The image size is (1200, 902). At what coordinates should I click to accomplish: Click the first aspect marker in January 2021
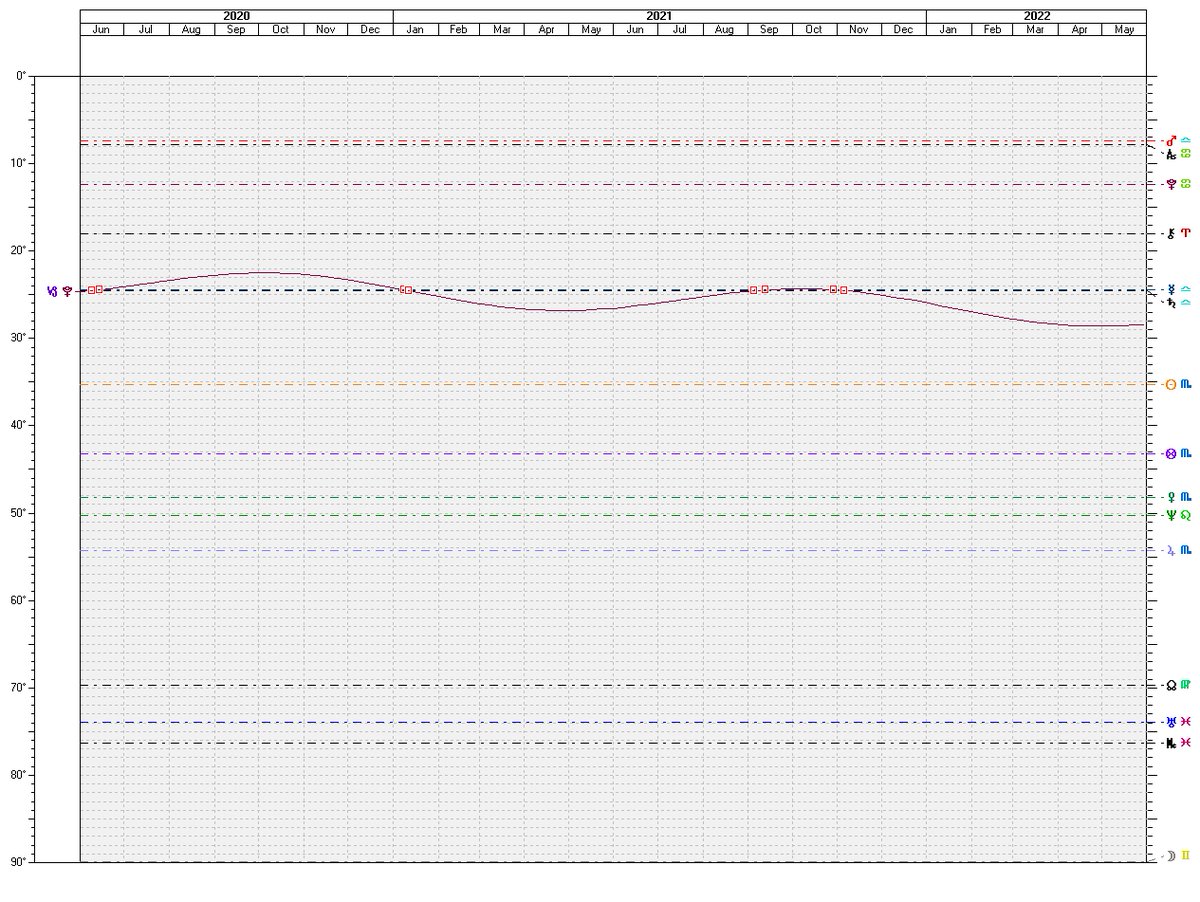[x=402, y=289]
